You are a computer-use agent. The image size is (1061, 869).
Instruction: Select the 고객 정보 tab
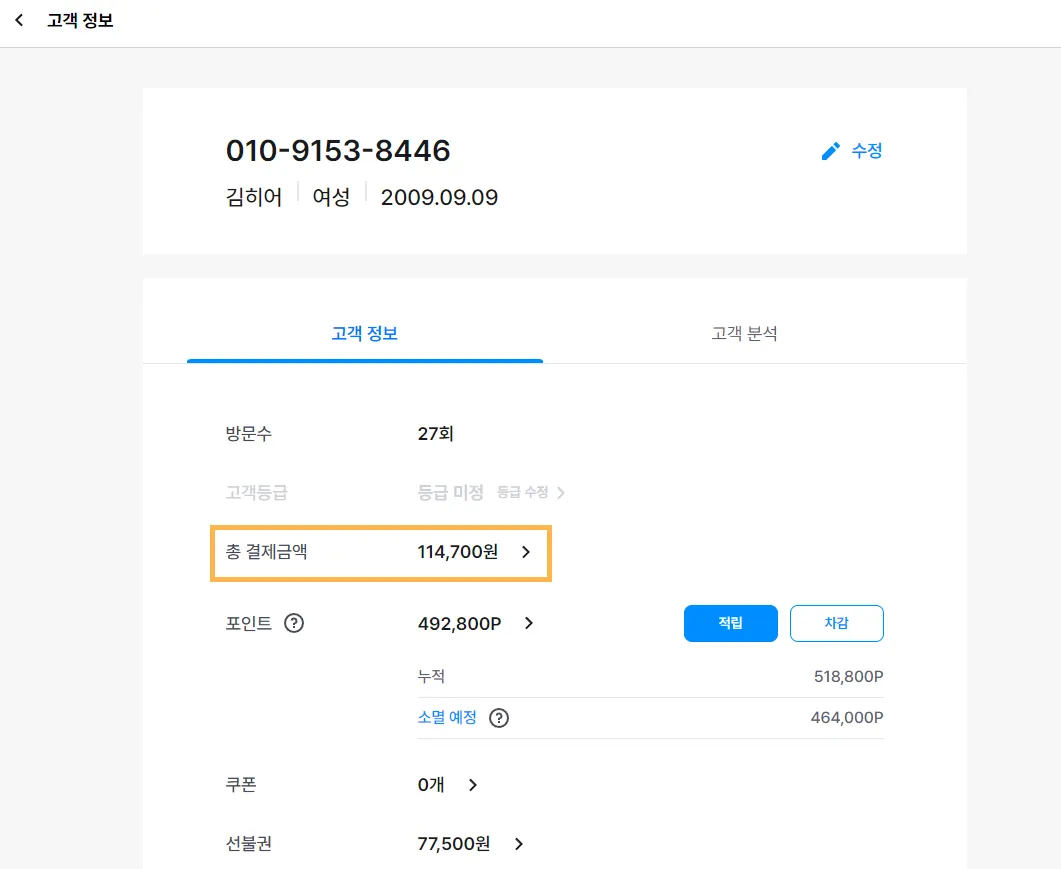(x=365, y=333)
